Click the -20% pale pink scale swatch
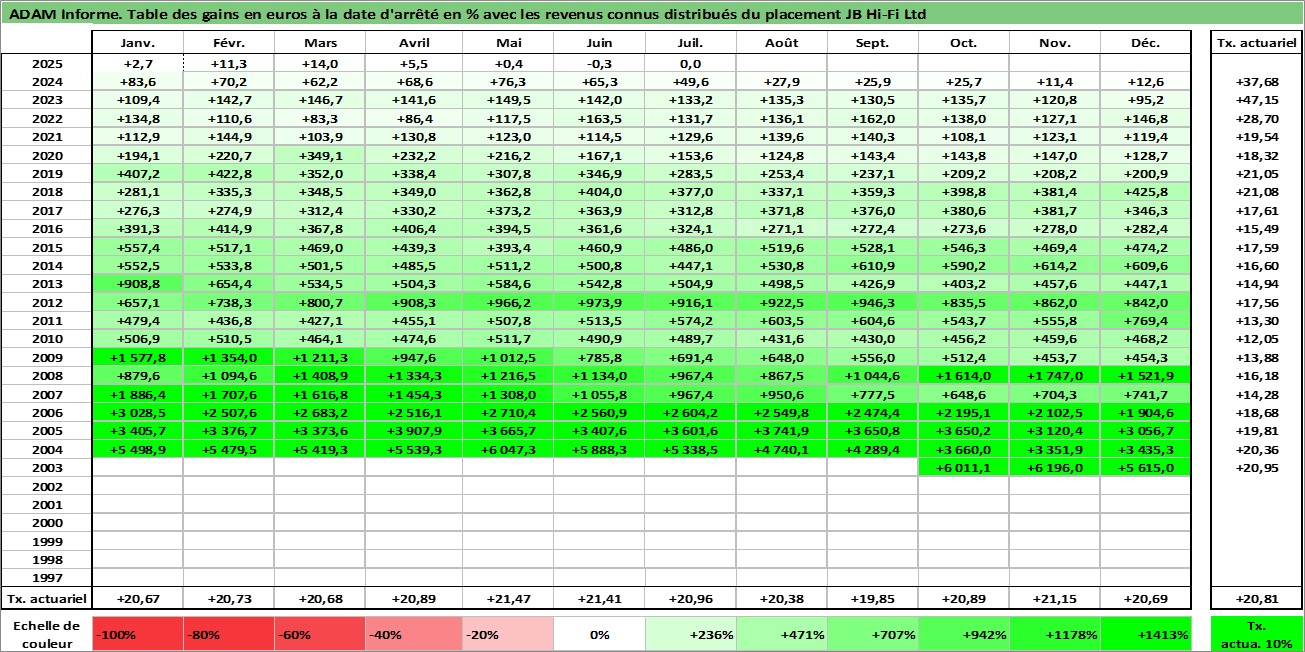This screenshot has height=652, width=1305. 508,634
